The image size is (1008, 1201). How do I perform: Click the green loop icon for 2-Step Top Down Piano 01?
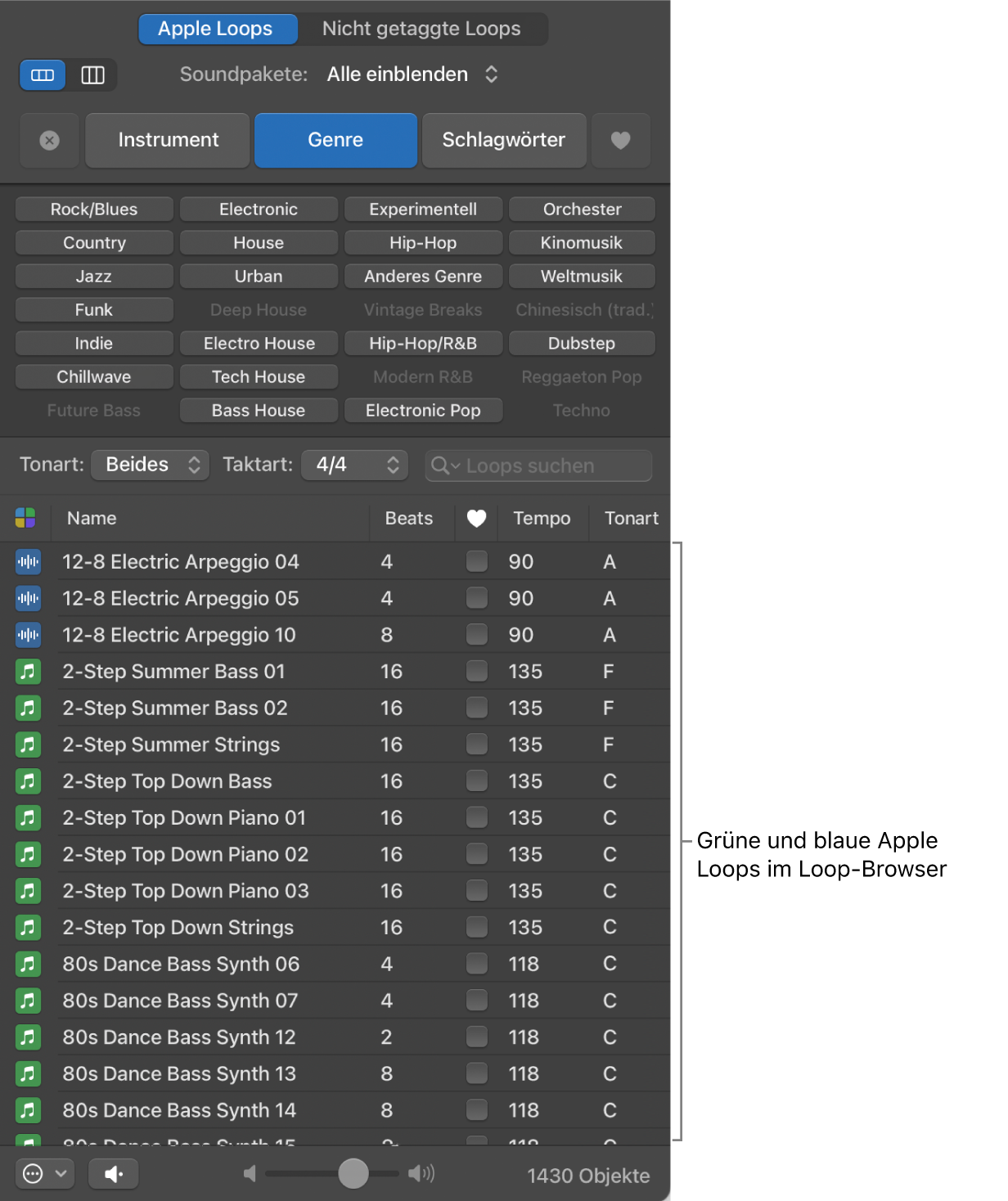(x=28, y=817)
